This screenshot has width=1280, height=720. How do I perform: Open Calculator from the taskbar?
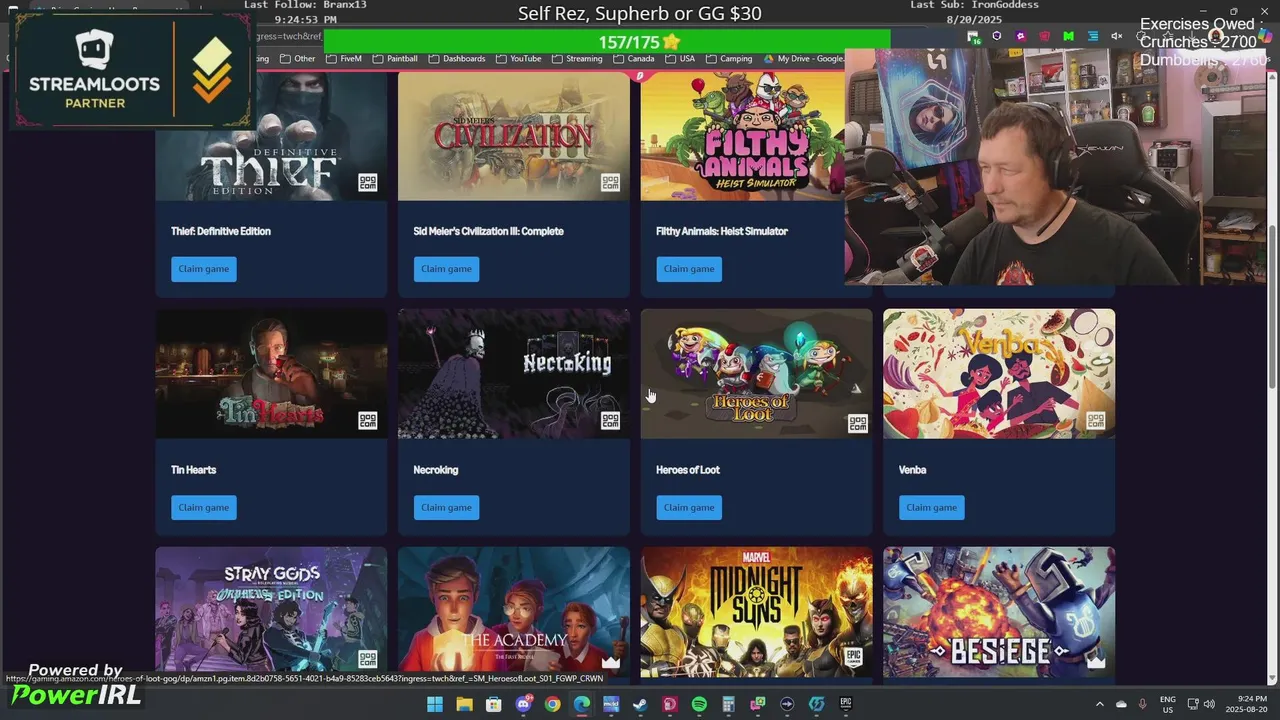point(728,705)
